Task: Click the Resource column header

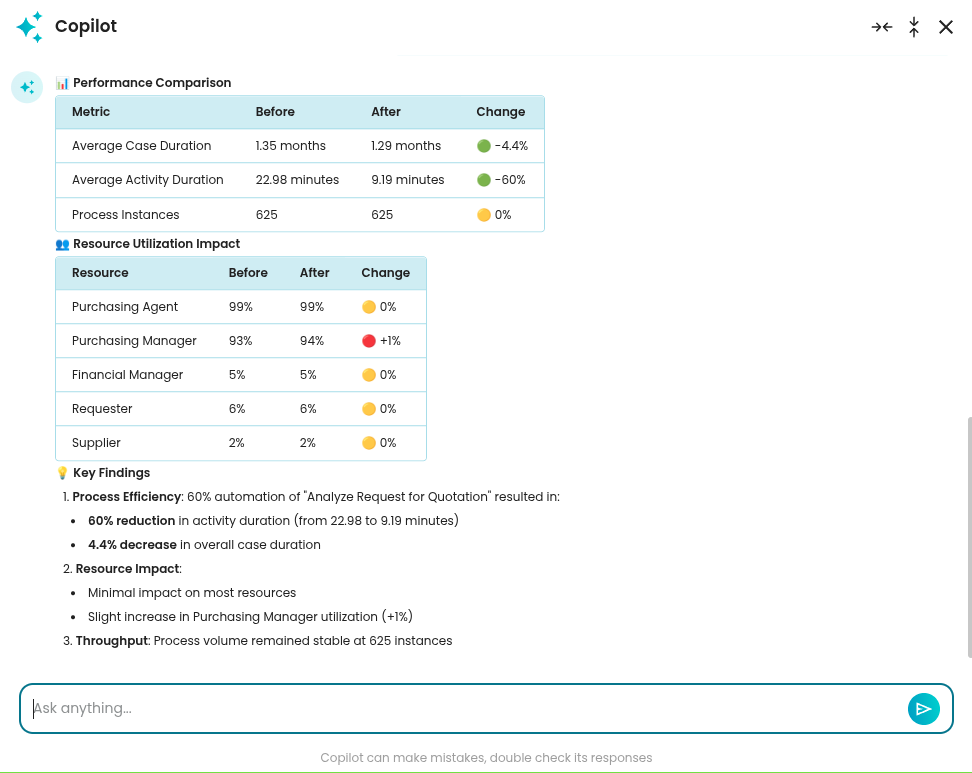Action: tap(100, 273)
